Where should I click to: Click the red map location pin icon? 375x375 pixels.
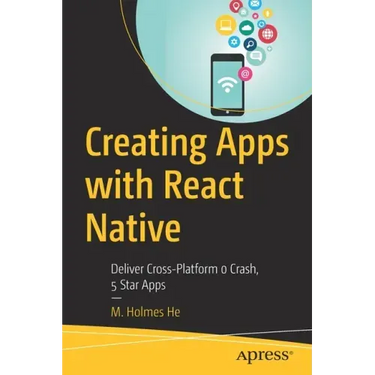click(x=237, y=5)
